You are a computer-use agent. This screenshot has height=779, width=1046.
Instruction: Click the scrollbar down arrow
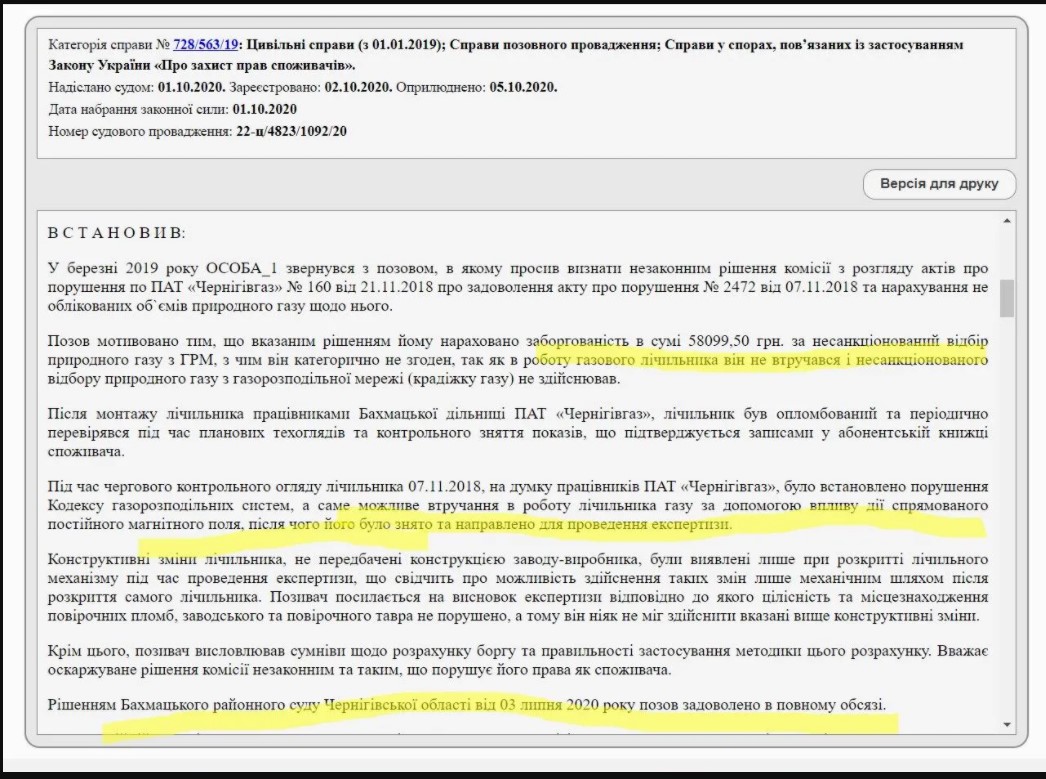(x=1006, y=725)
